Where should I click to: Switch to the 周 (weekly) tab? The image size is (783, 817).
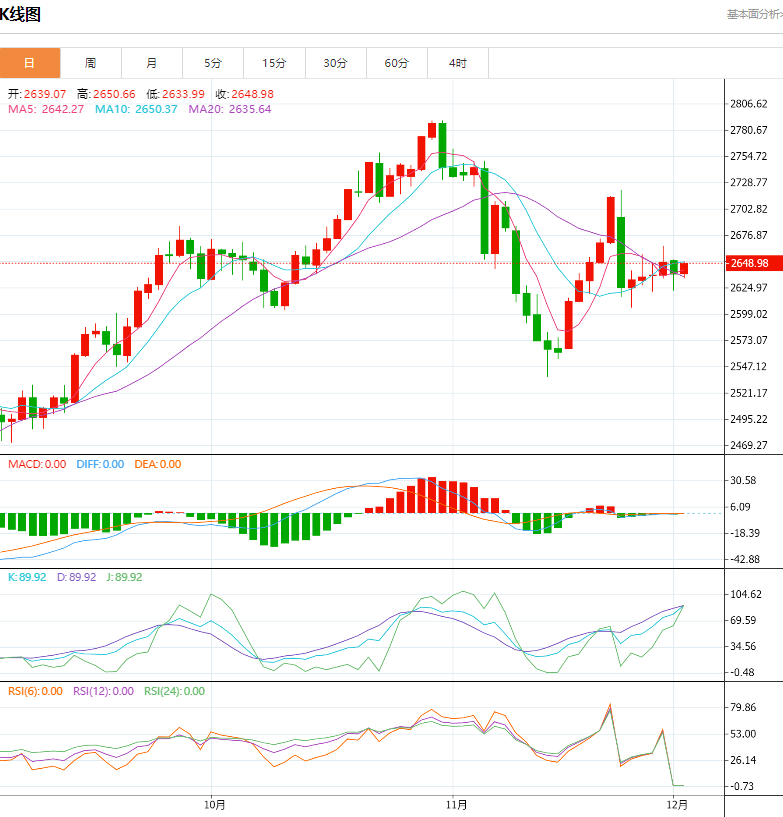click(x=91, y=63)
